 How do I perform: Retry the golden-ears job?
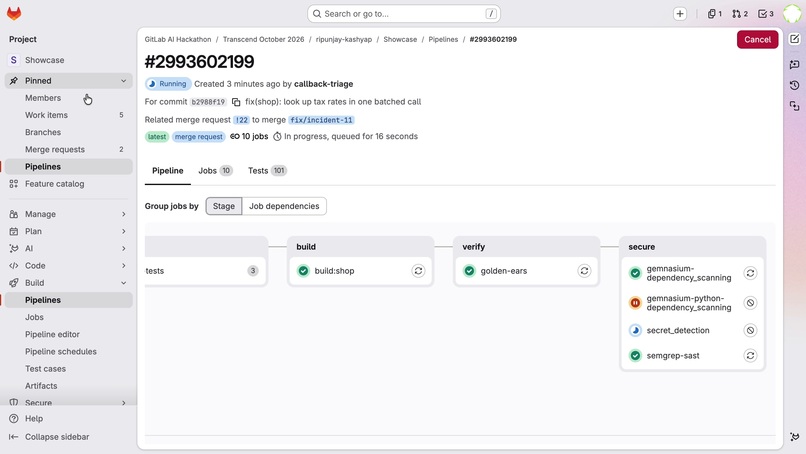coord(584,271)
